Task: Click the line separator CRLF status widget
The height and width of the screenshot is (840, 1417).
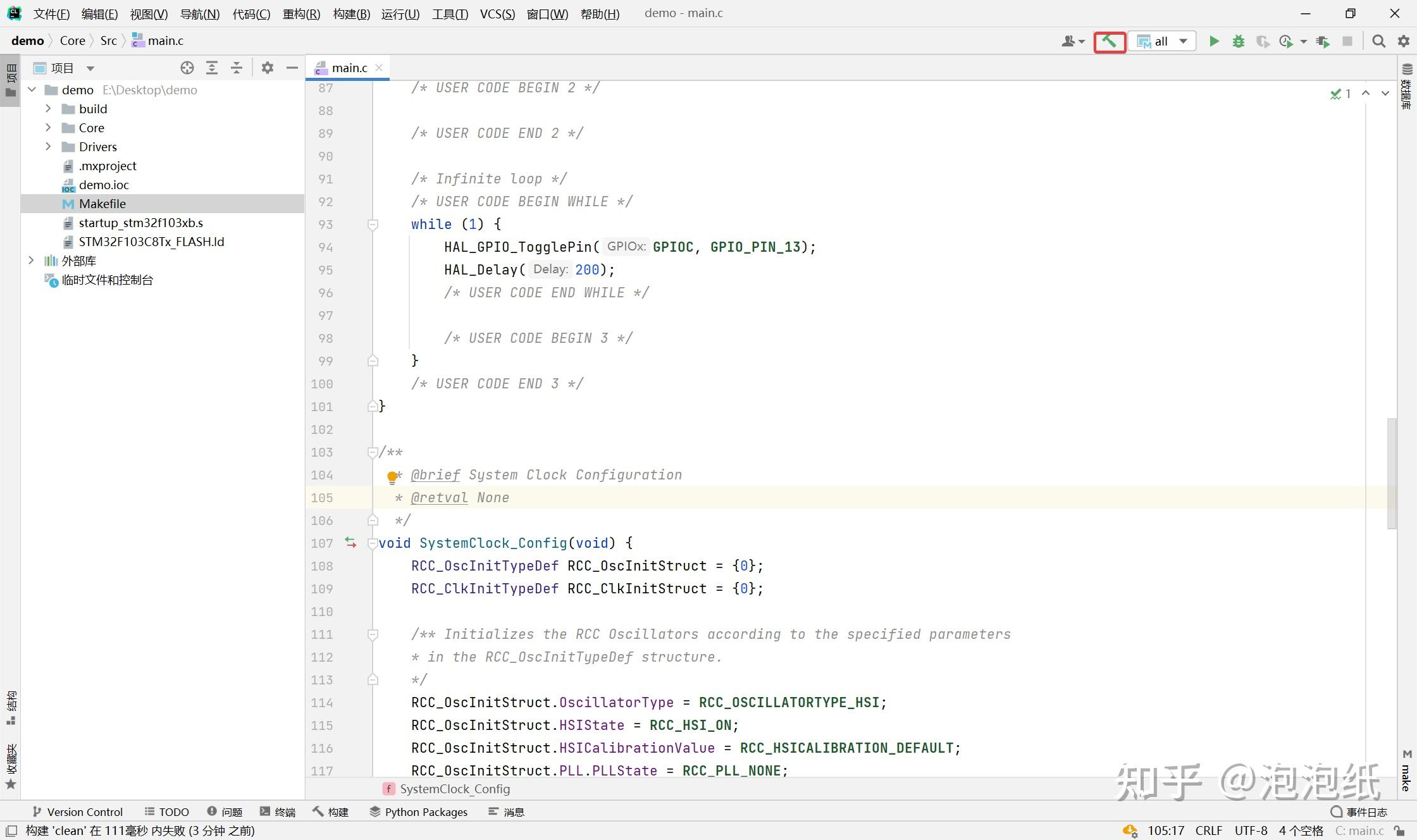Action: 1209,831
